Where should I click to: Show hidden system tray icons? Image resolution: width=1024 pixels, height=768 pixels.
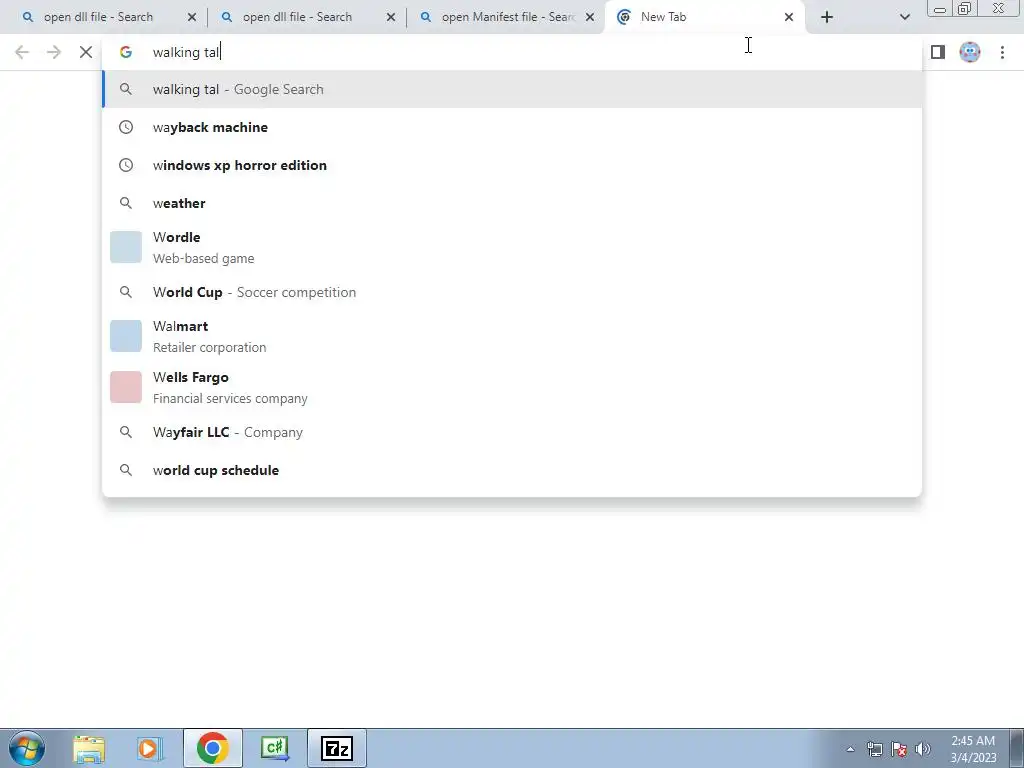[x=850, y=749]
